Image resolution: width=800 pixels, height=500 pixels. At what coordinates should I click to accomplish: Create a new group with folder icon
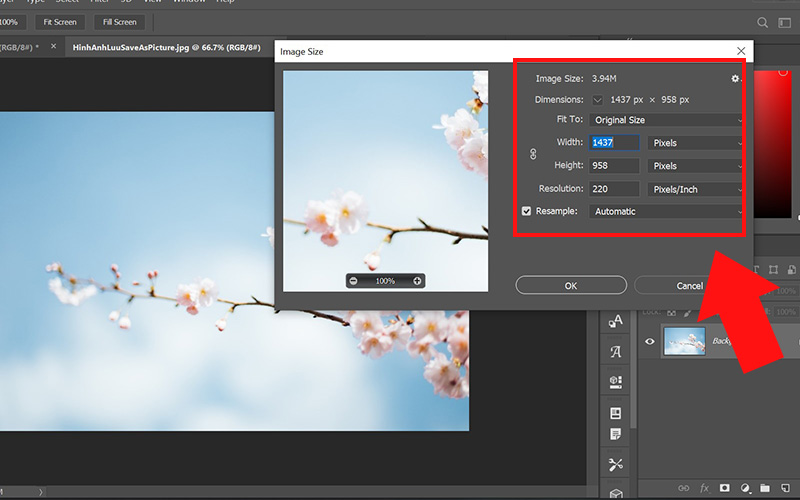[765, 488]
